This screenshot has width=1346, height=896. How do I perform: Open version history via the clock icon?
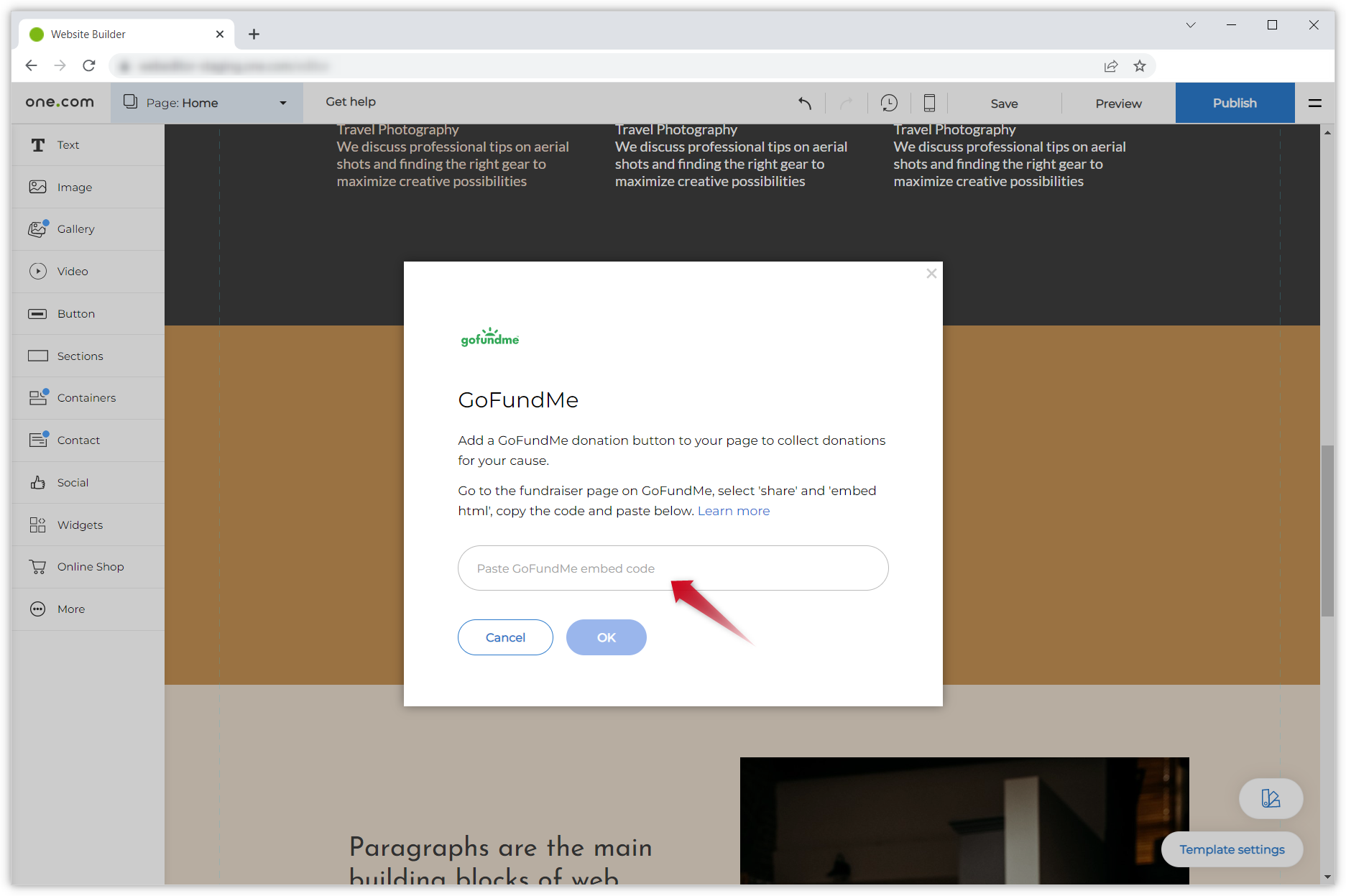tap(889, 103)
